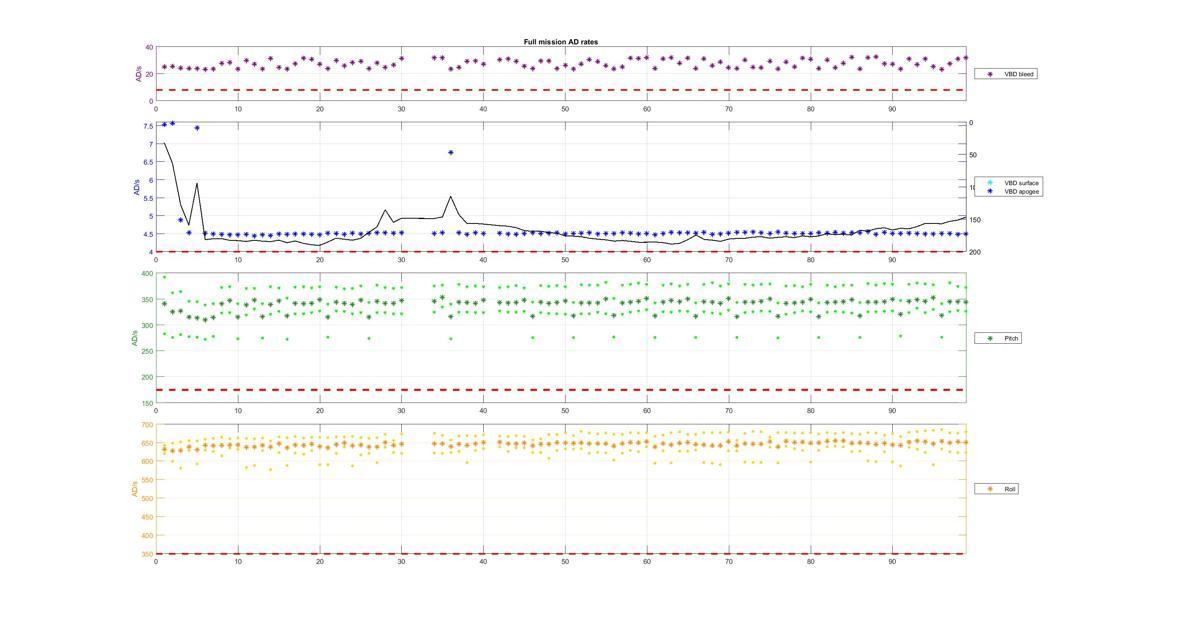
Task: Click the green AD/s axis label
Action: [x=134, y=338]
